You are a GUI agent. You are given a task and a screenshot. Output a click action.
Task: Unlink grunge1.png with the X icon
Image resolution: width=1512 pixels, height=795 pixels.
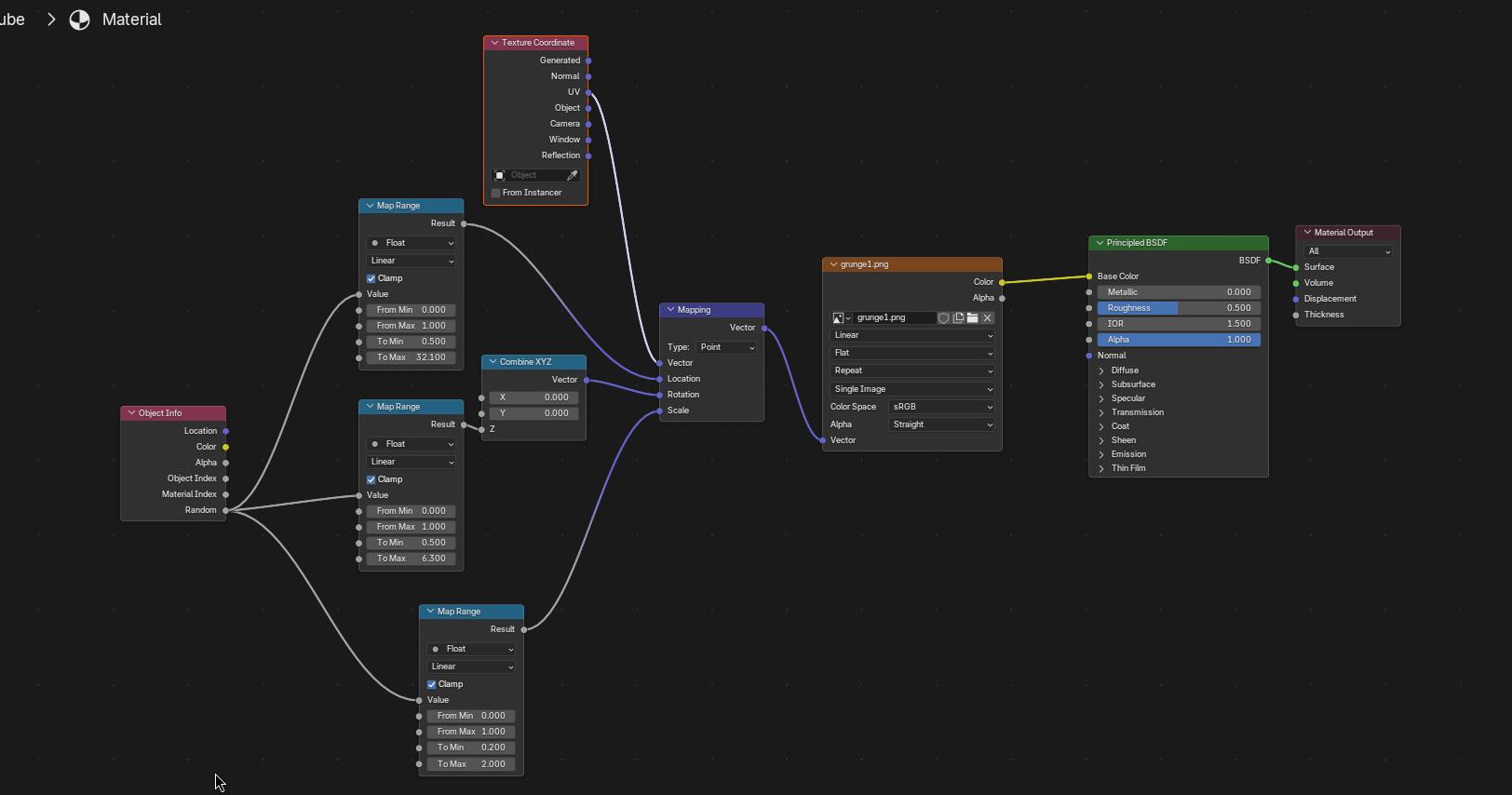(x=988, y=317)
